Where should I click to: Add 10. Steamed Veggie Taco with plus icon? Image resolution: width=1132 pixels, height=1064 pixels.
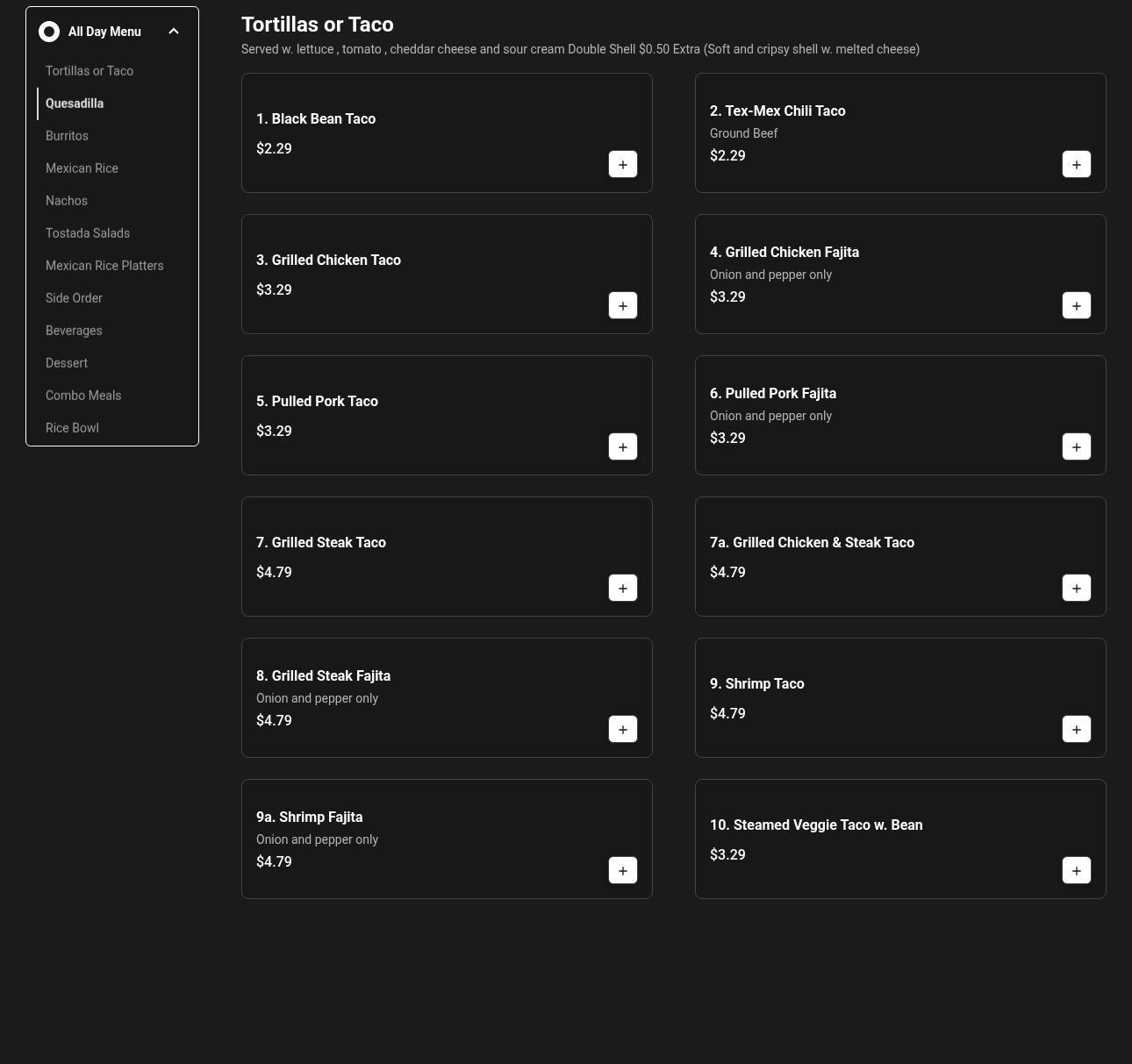(x=1077, y=870)
